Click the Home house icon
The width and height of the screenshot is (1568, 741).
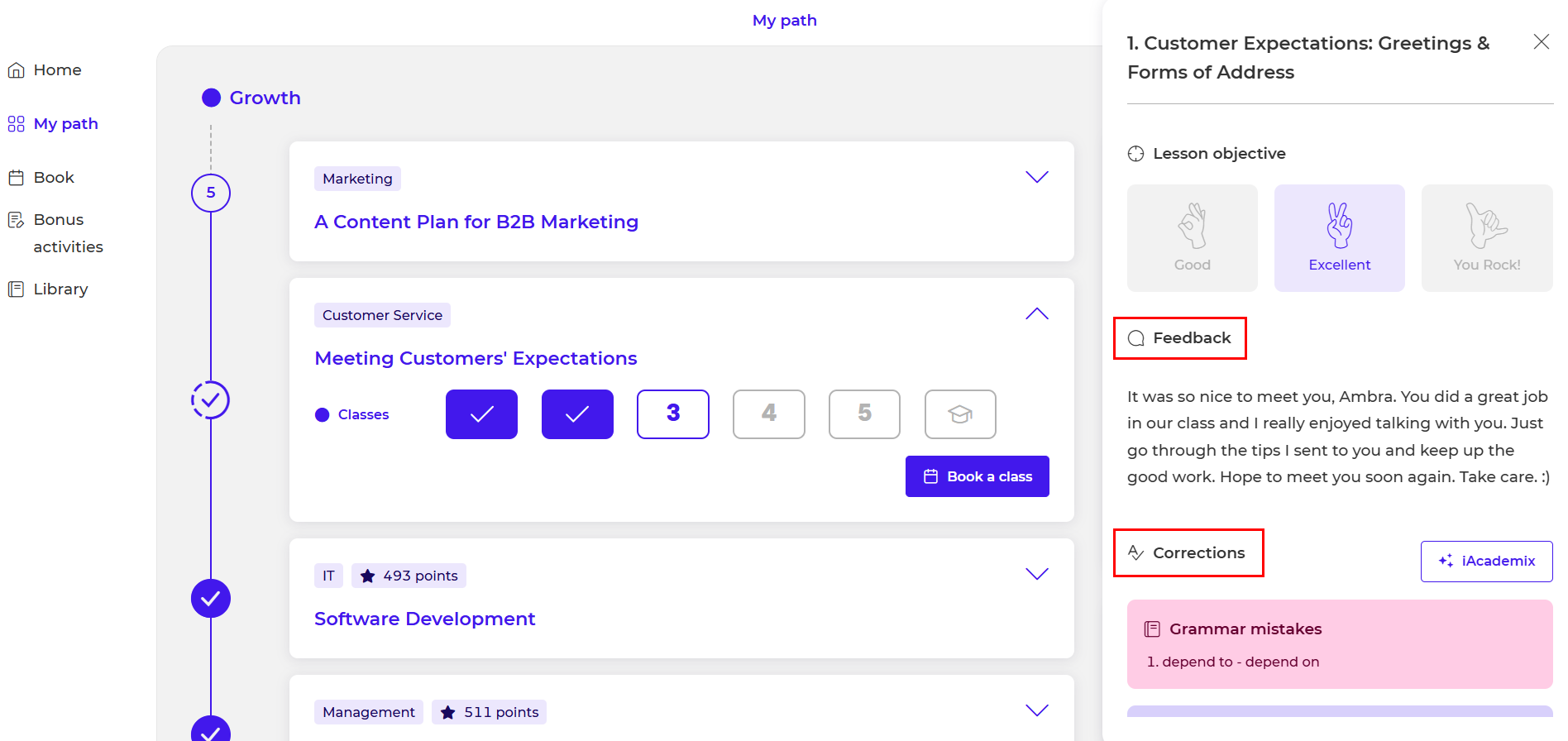(16, 70)
